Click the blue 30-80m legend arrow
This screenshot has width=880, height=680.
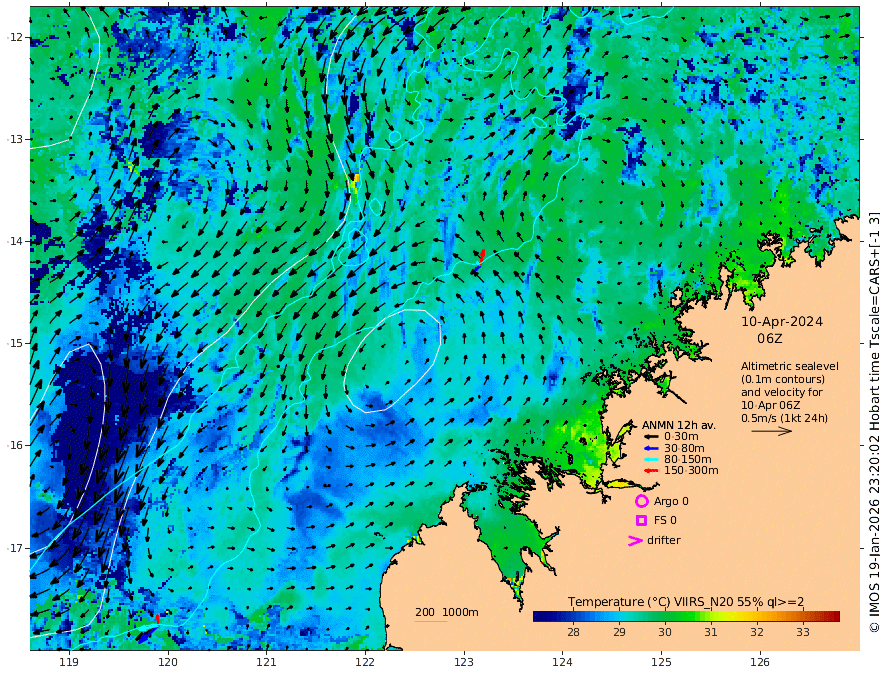click(651, 448)
